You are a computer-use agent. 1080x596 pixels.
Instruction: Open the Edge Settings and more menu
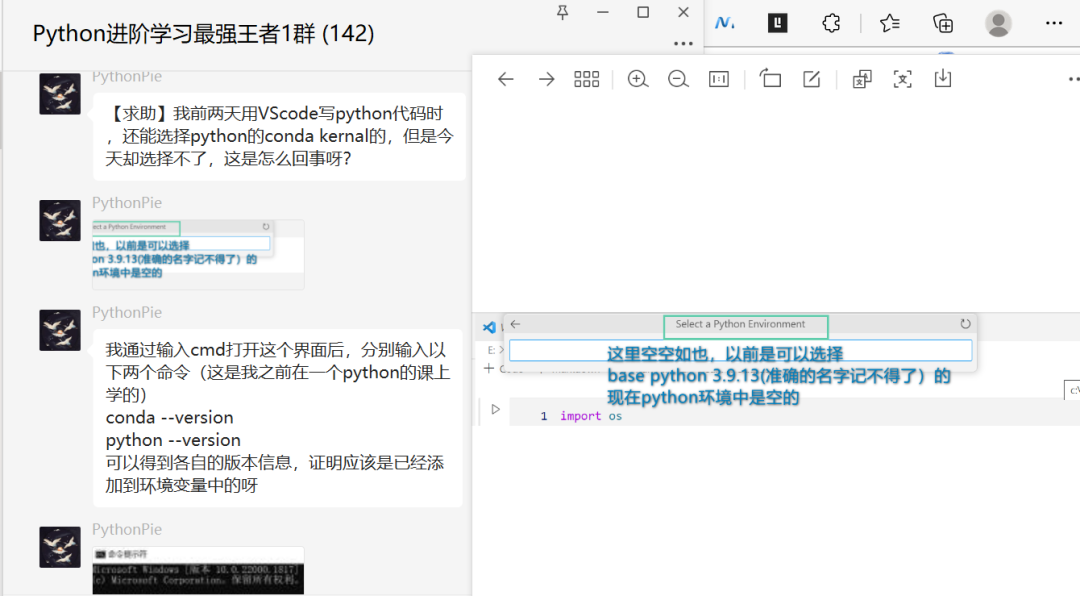coord(1054,22)
